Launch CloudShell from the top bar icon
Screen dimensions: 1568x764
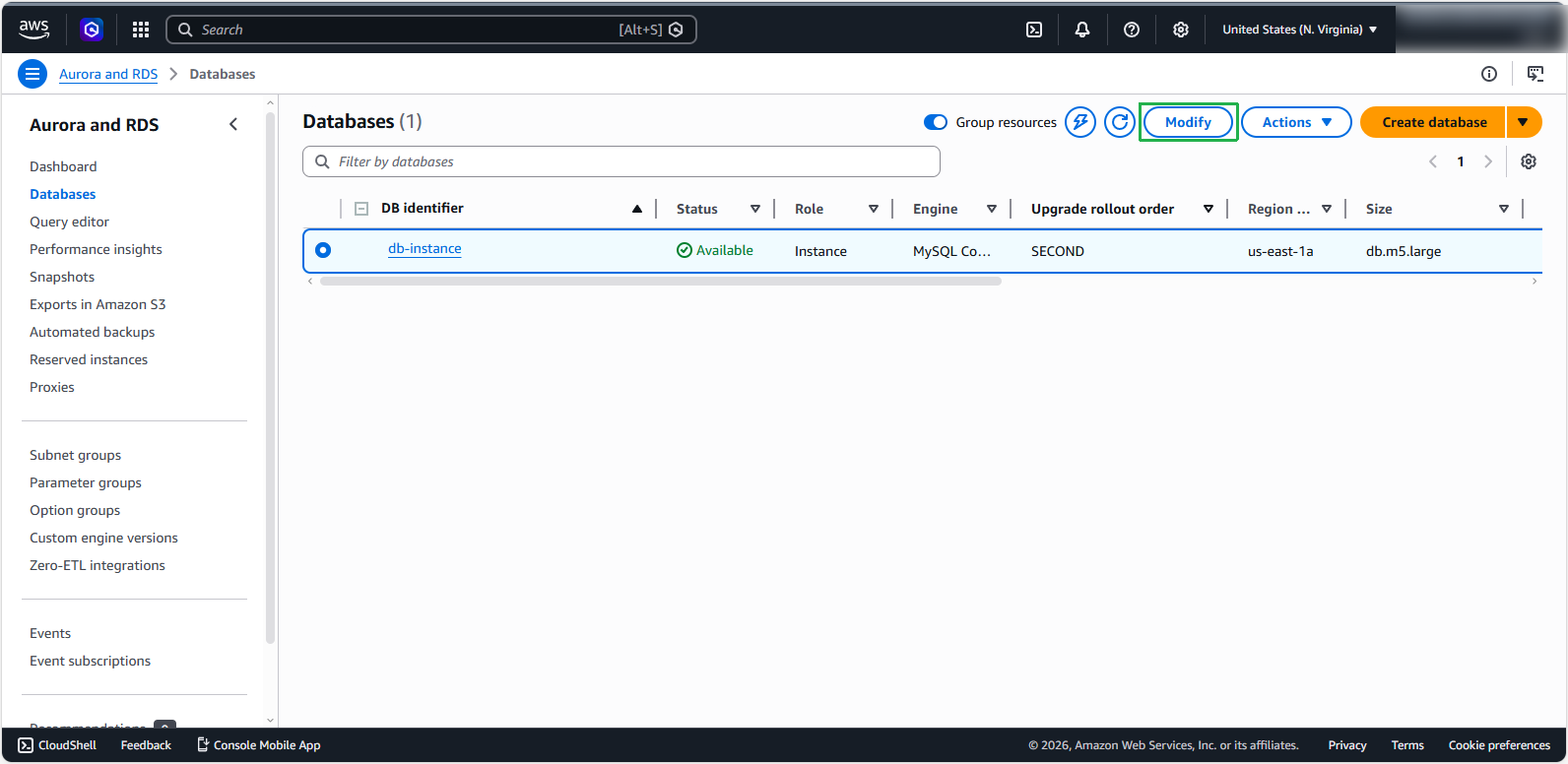(1034, 30)
